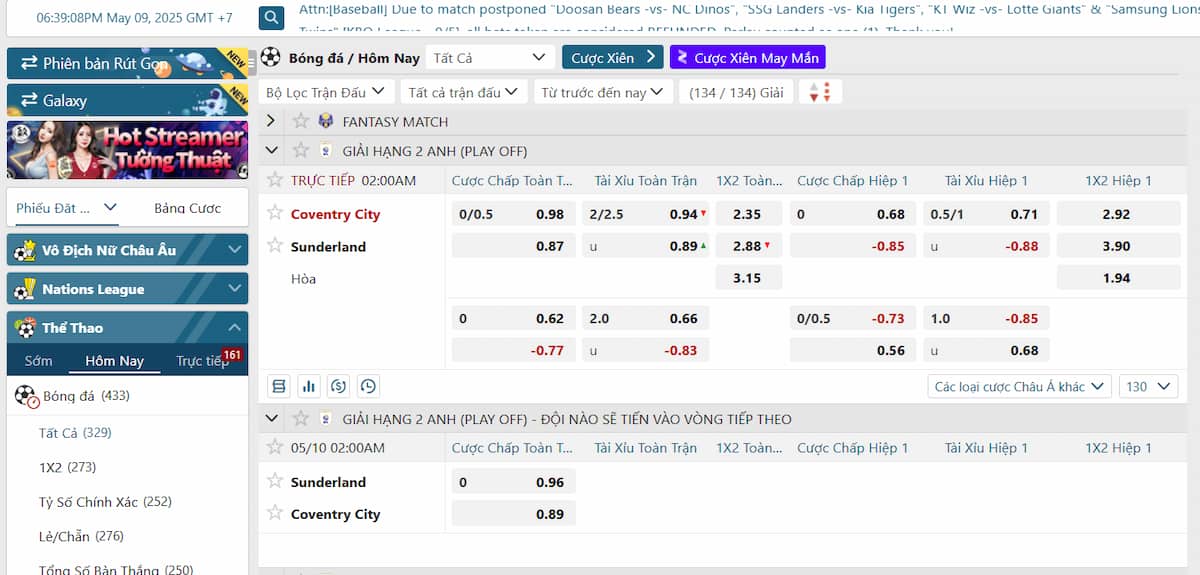Viewport: 1200px width, 575px height.
Task: Click the Nations League trophy icon
Action: [24, 289]
